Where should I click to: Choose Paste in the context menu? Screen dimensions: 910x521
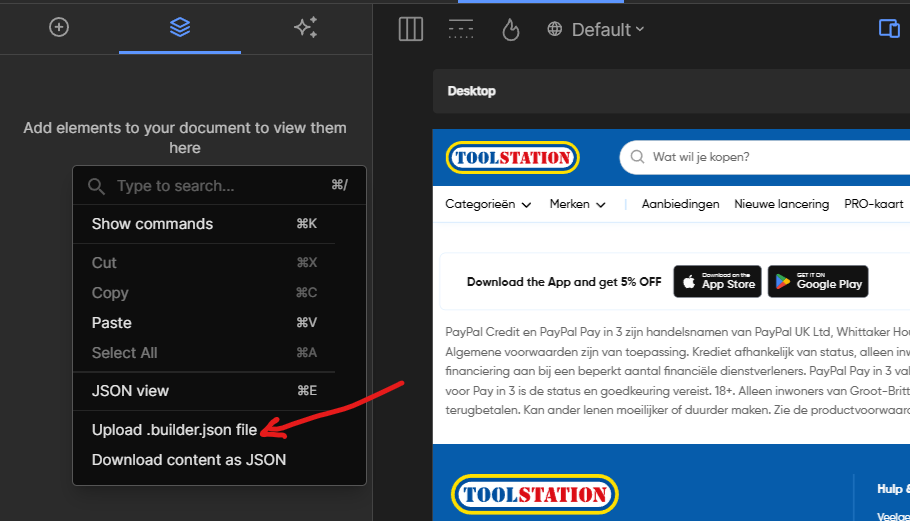(x=112, y=323)
